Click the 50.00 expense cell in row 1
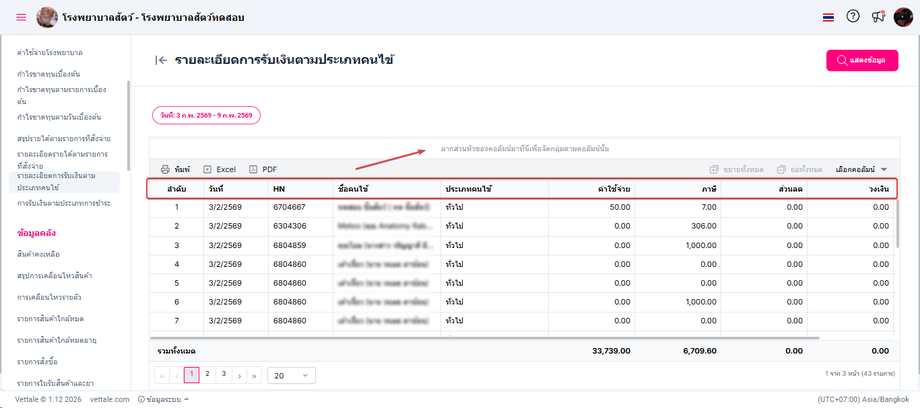920x408 pixels. coord(591,207)
